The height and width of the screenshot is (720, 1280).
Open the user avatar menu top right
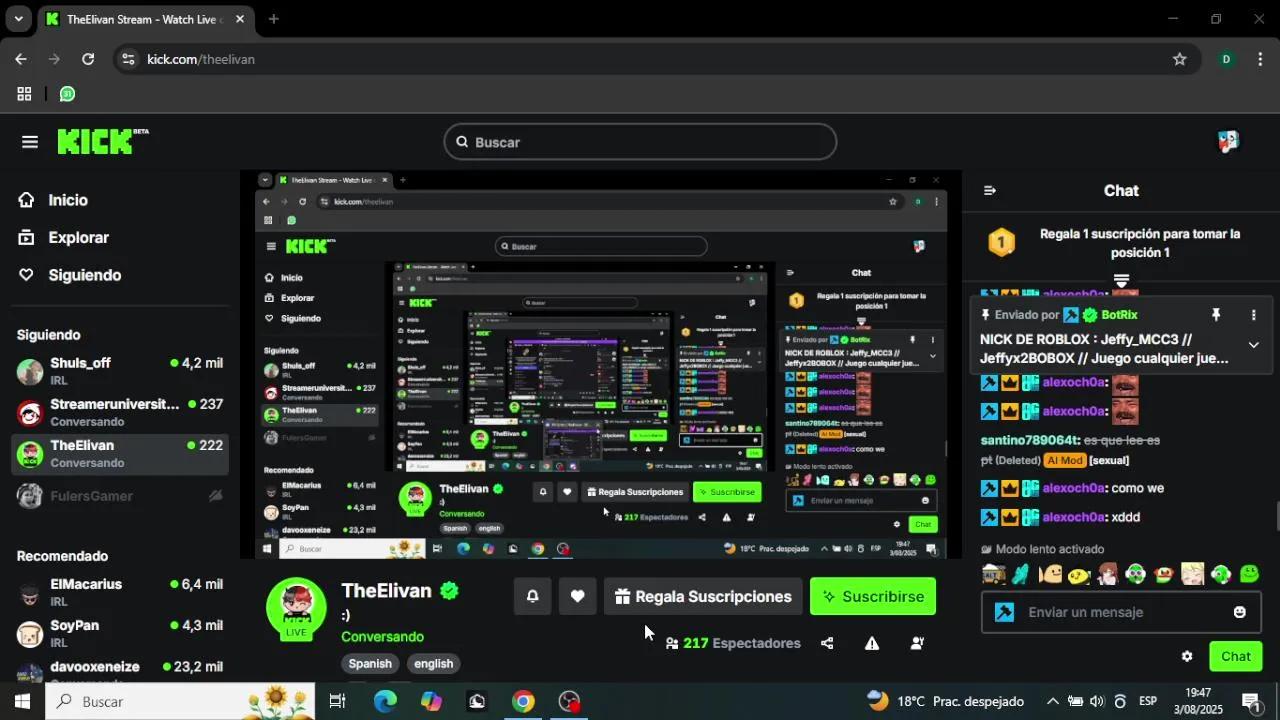coord(1228,141)
